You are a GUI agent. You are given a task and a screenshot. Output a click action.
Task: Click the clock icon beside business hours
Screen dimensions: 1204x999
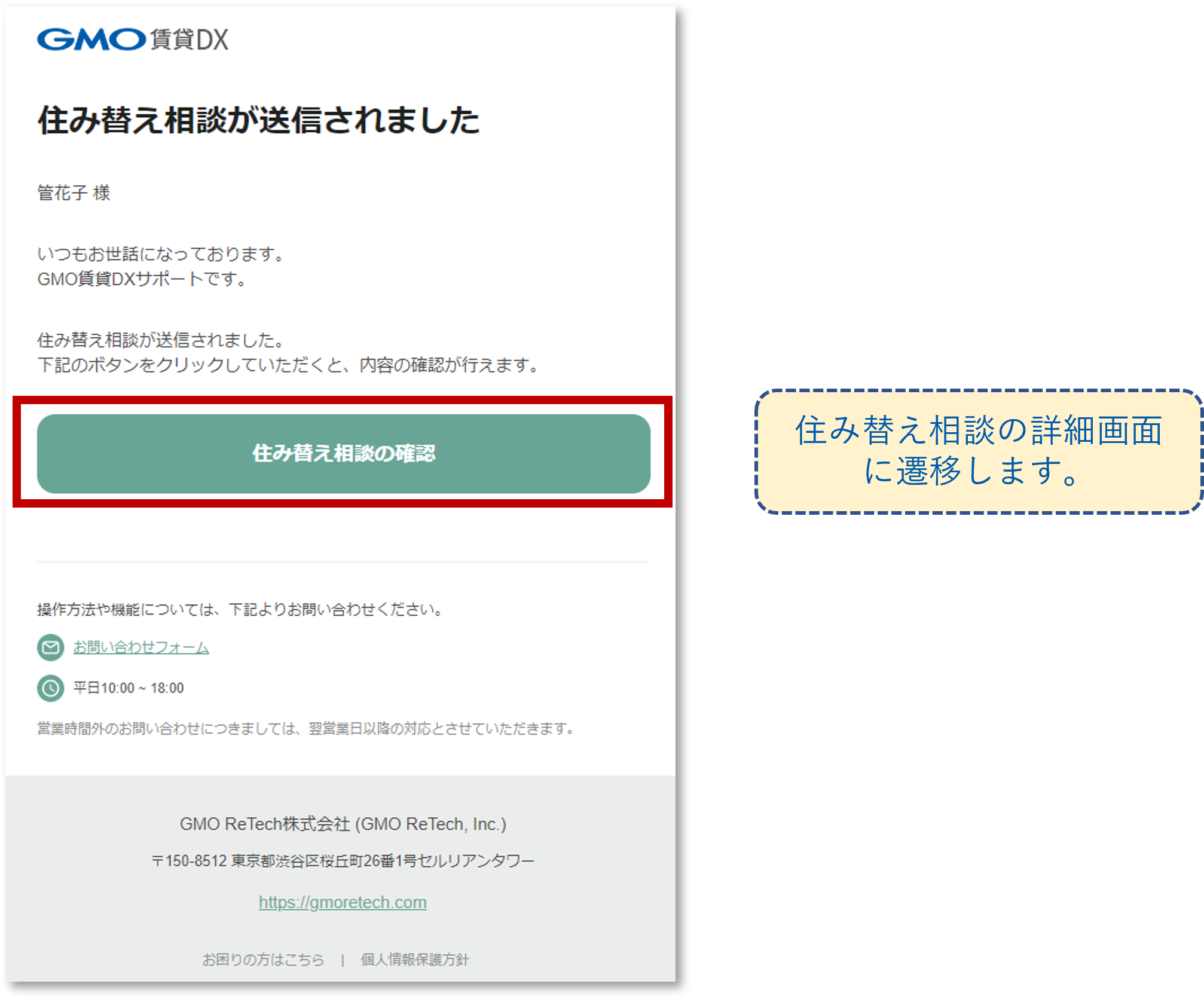[x=51, y=688]
